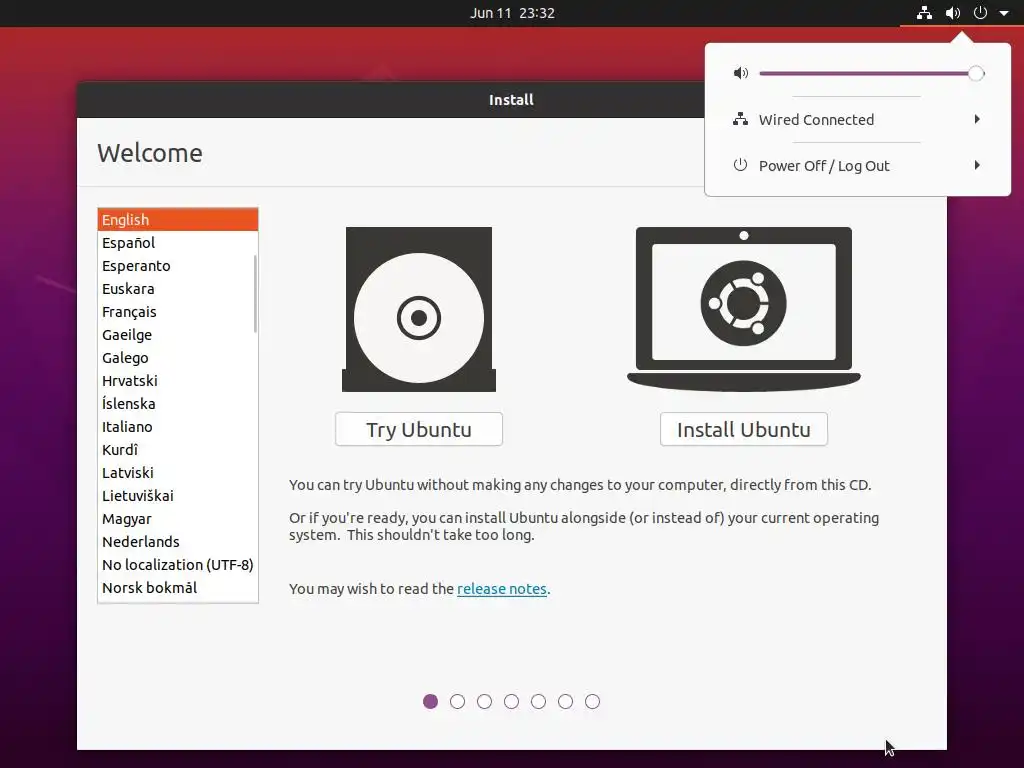
Task: Click the volume icon in top bar
Action: pyautogui.click(x=953, y=12)
